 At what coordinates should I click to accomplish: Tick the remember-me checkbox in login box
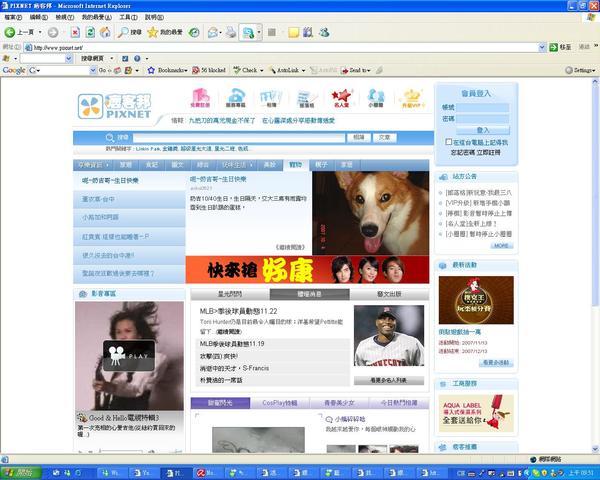tap(448, 142)
